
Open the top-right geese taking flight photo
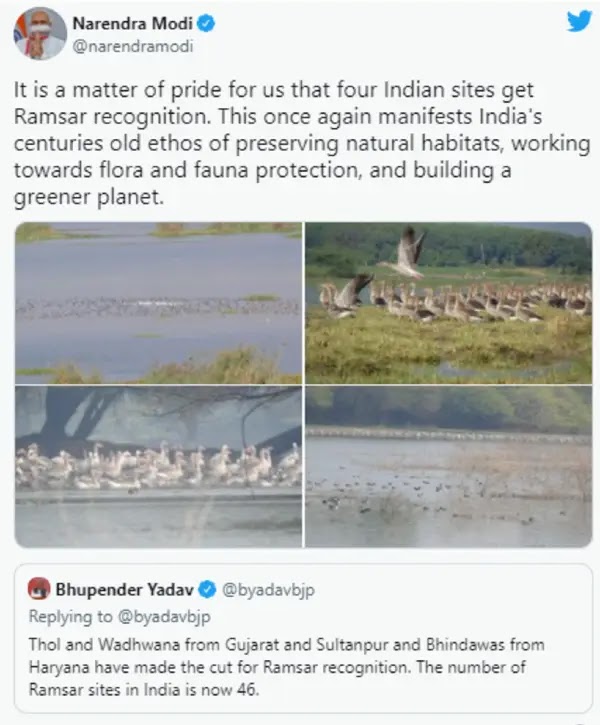pyautogui.click(x=448, y=303)
